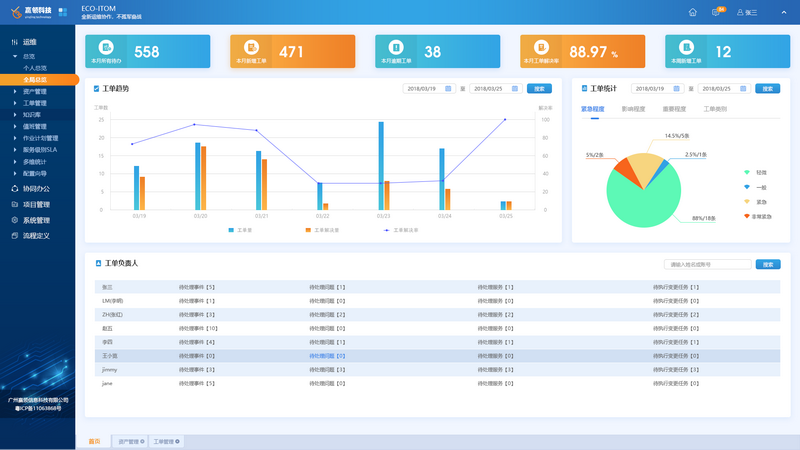Select 全局总览 in sidebar
800x450 pixels.
(39, 80)
